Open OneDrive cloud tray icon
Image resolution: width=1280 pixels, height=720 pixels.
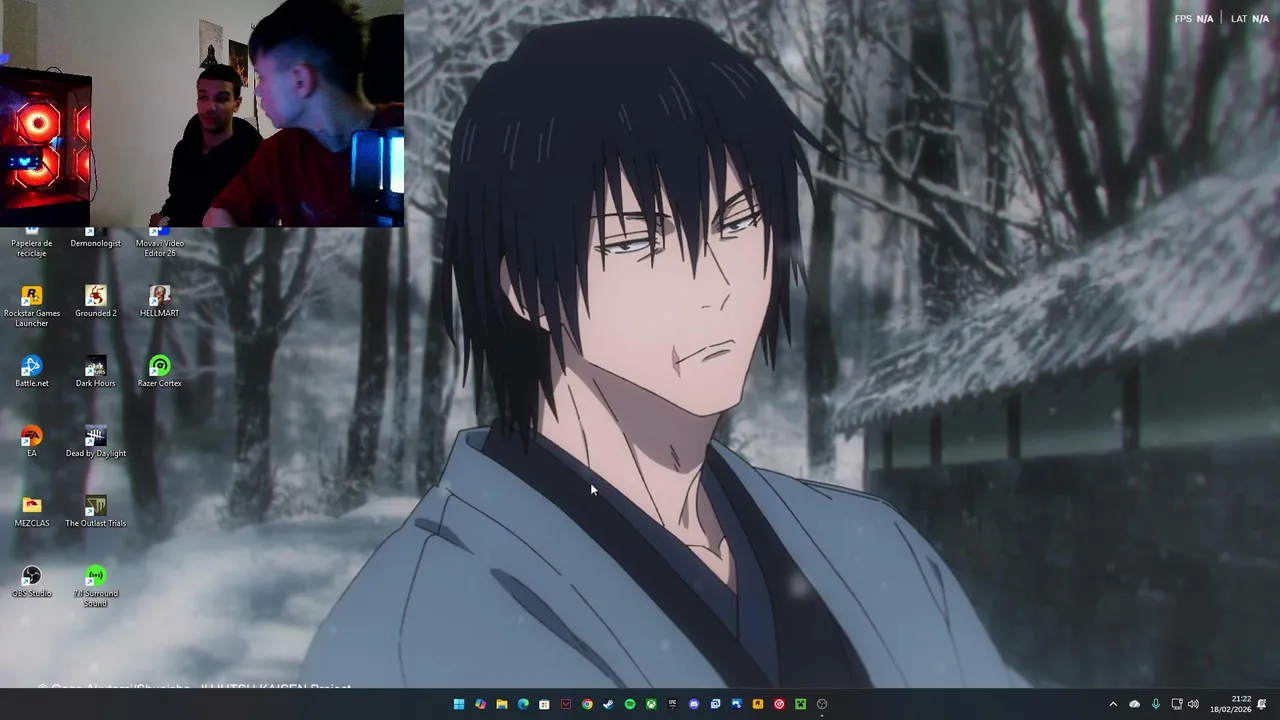tap(1134, 704)
